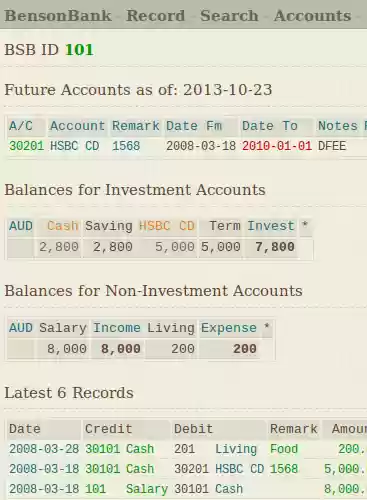Click credit 101 Salary in Latest Records
This screenshot has width=367, height=500.
pos(126,489)
